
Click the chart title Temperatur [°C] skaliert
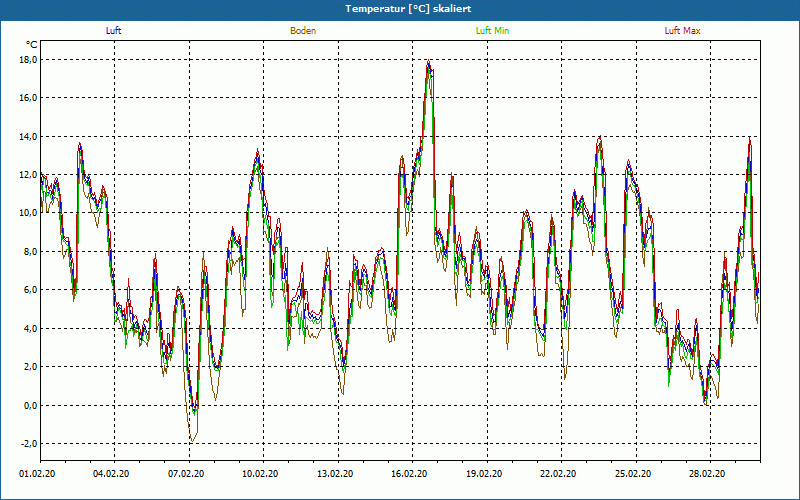[408, 9]
